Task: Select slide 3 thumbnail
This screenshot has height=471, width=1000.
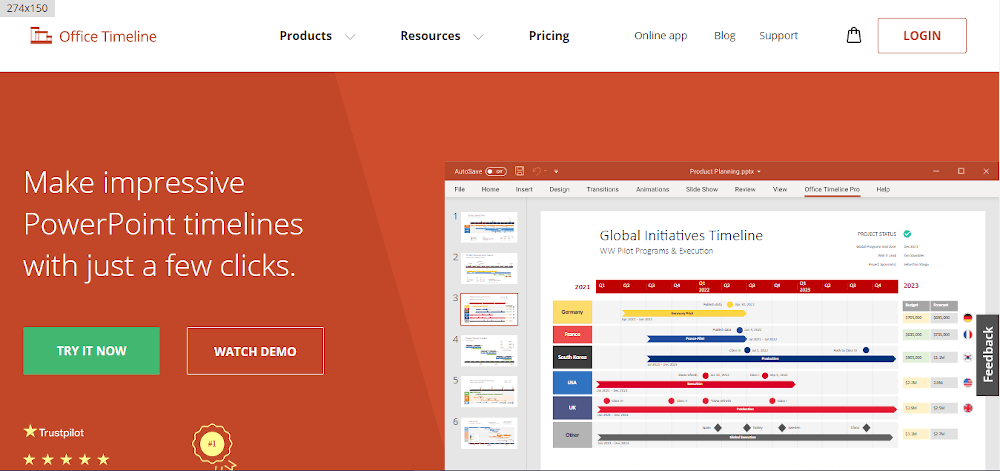Action: click(x=489, y=310)
